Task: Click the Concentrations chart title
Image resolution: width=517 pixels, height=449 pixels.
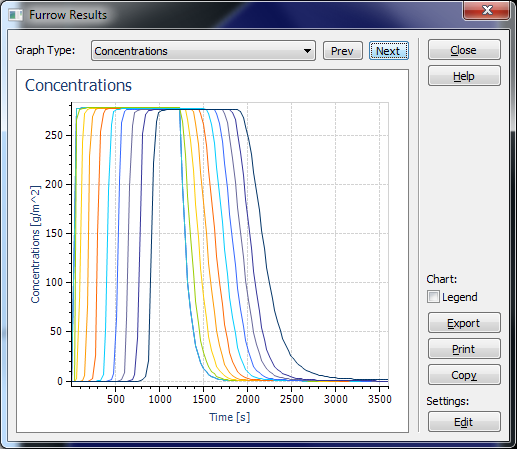Action: [x=78, y=85]
